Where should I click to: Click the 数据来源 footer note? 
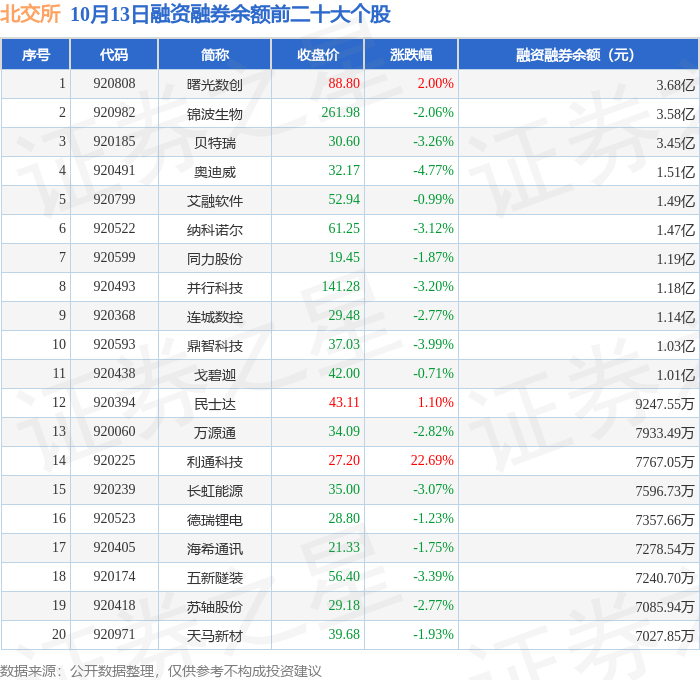(161, 671)
